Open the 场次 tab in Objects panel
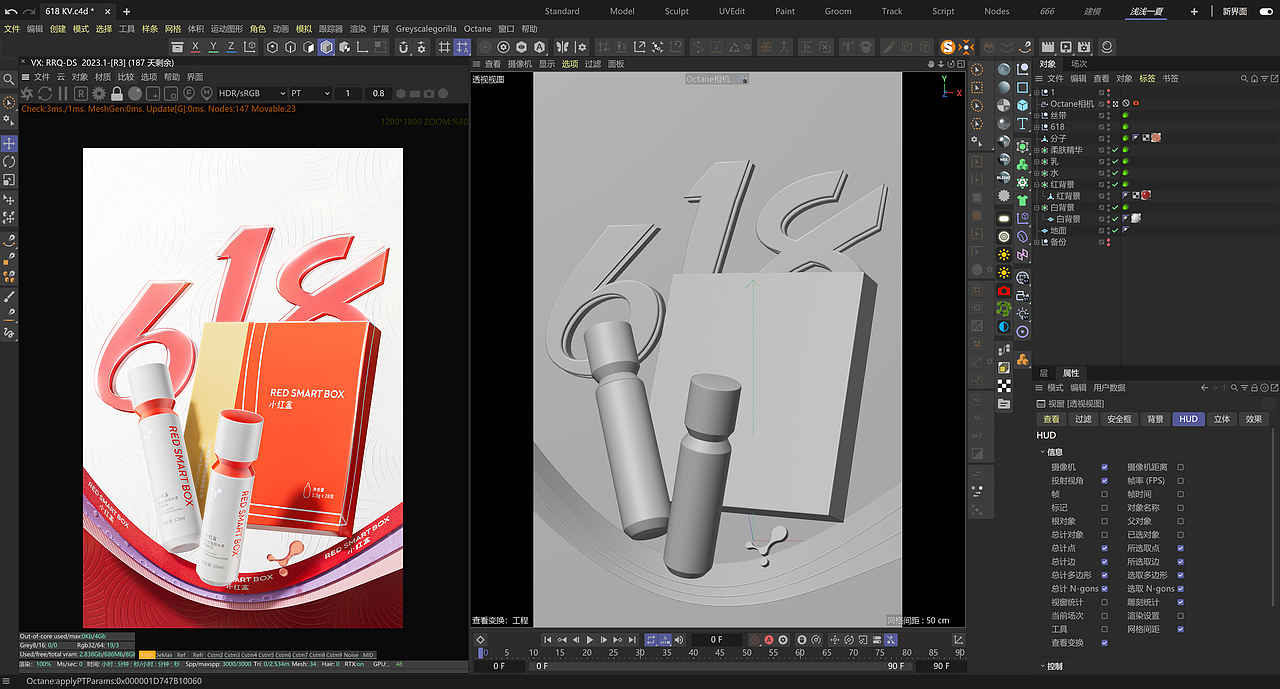Viewport: 1280px width, 689px height. click(1079, 64)
